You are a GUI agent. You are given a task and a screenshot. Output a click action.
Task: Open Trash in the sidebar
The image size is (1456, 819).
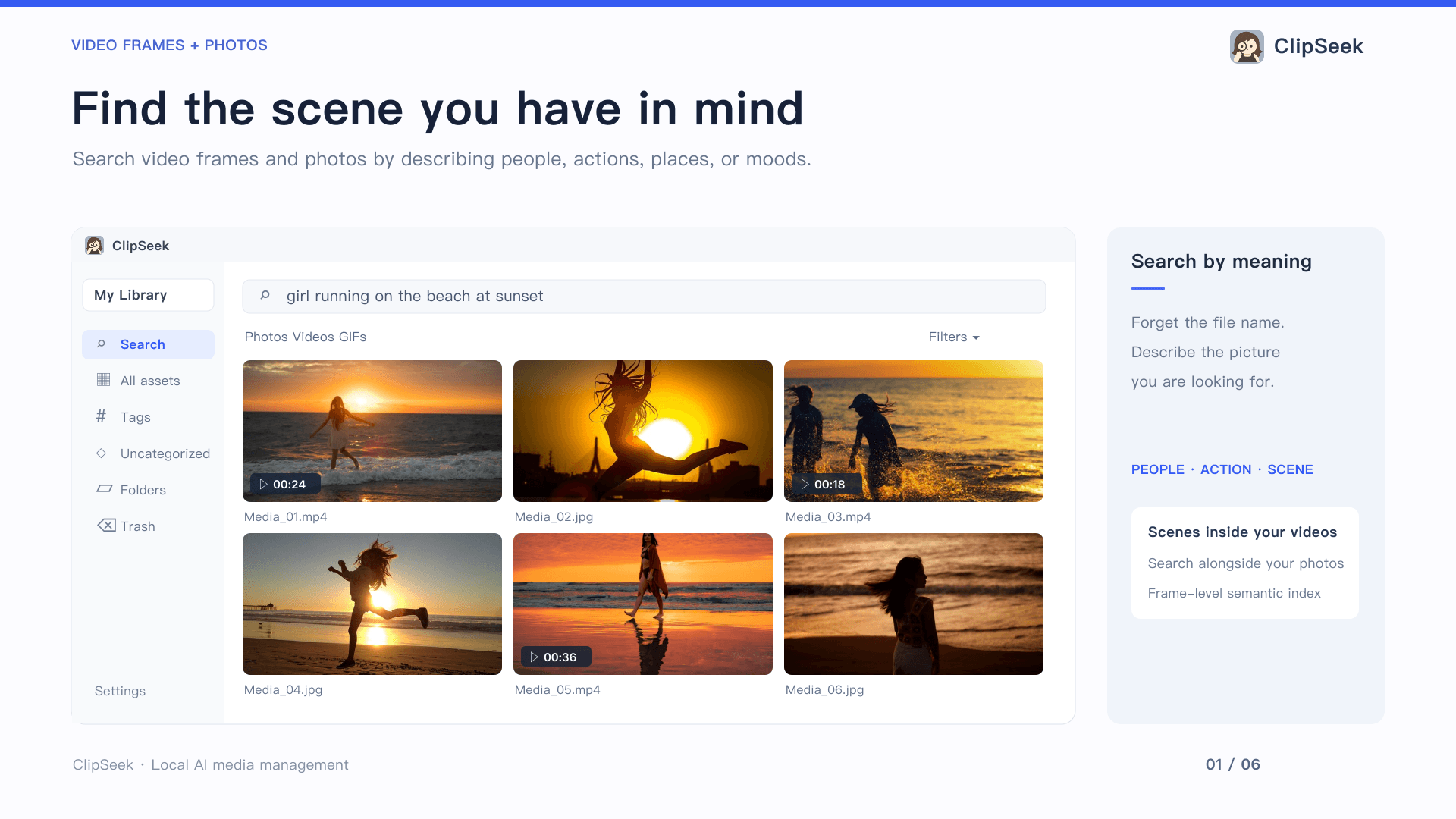click(x=148, y=526)
